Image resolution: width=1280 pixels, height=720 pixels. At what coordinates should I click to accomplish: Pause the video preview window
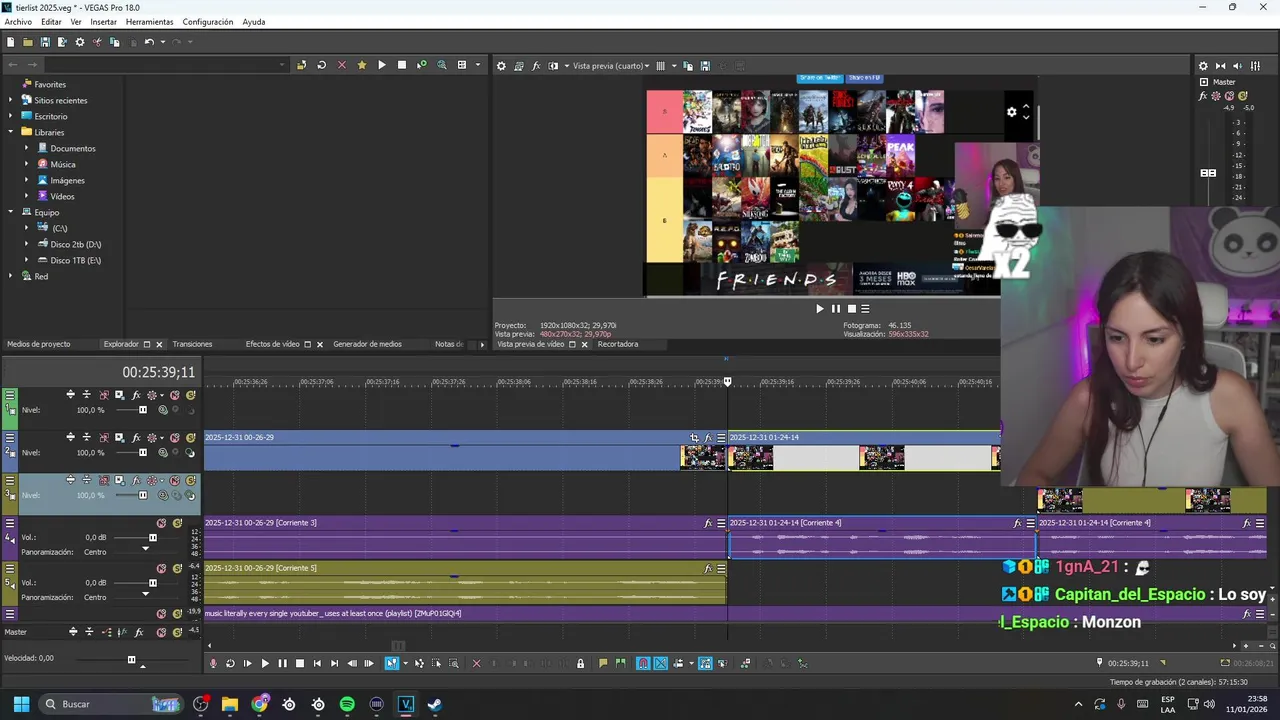point(836,309)
